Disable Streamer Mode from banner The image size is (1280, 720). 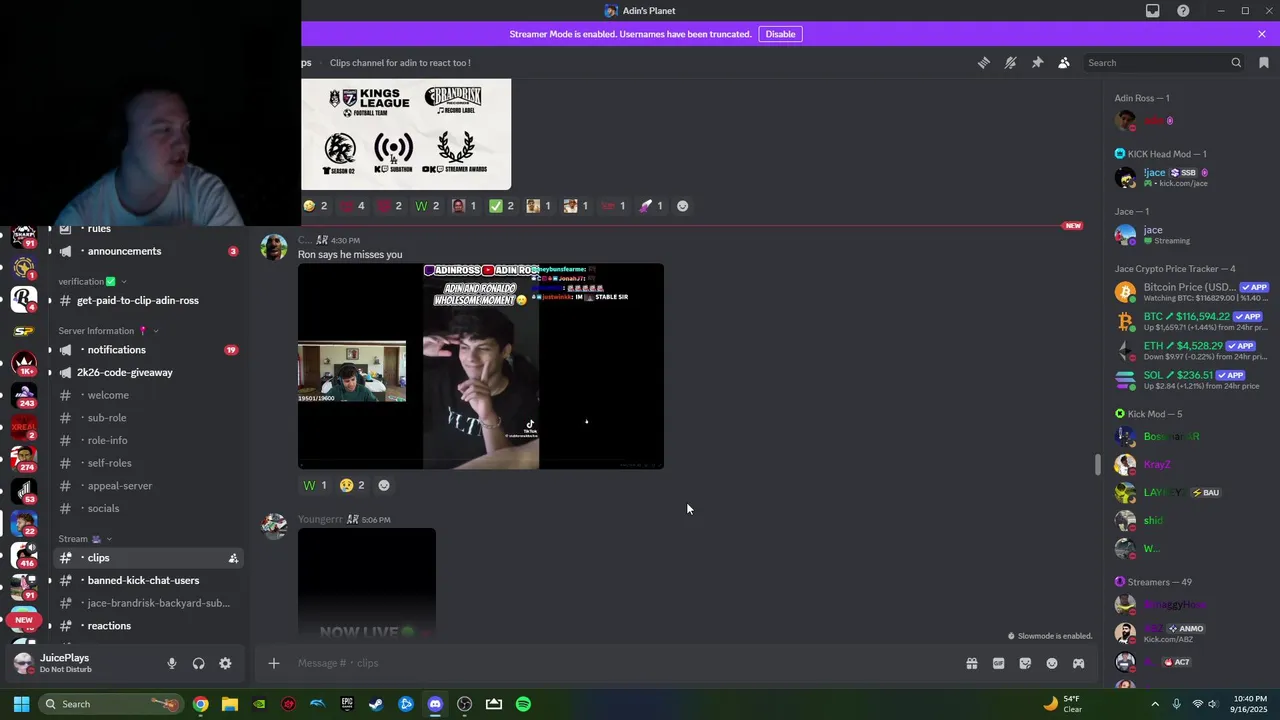(780, 34)
